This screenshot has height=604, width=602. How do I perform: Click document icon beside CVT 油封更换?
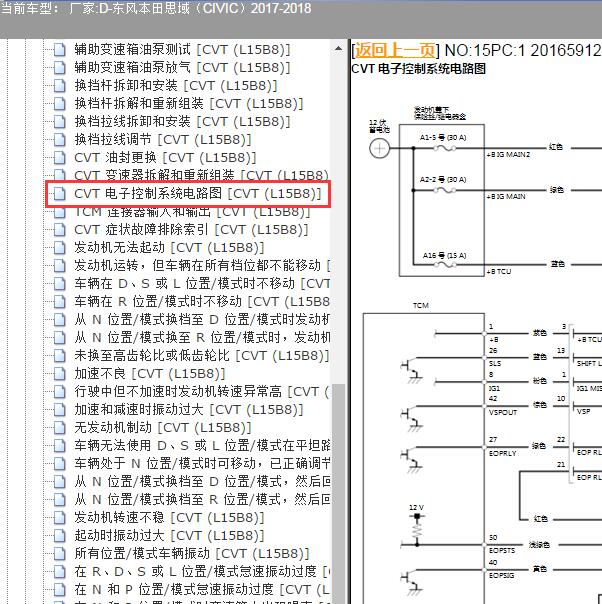[59, 158]
